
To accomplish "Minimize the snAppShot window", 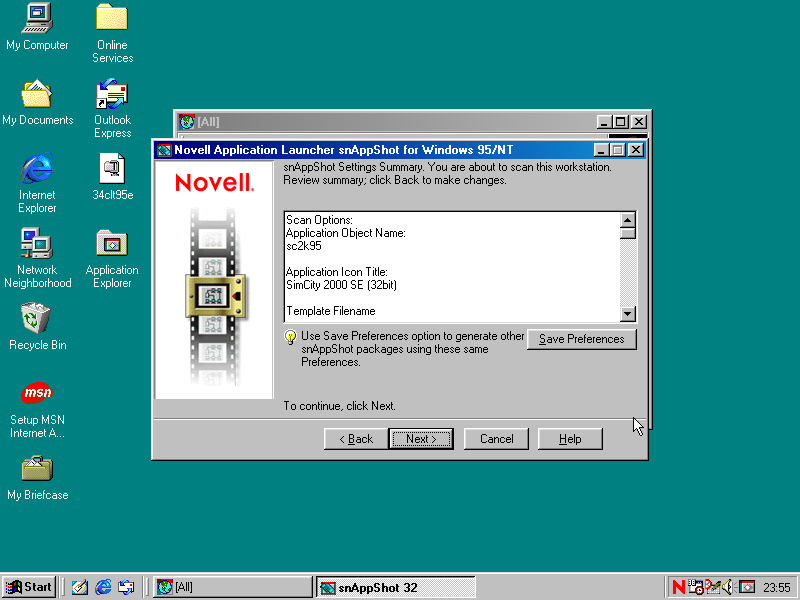I will coord(602,150).
